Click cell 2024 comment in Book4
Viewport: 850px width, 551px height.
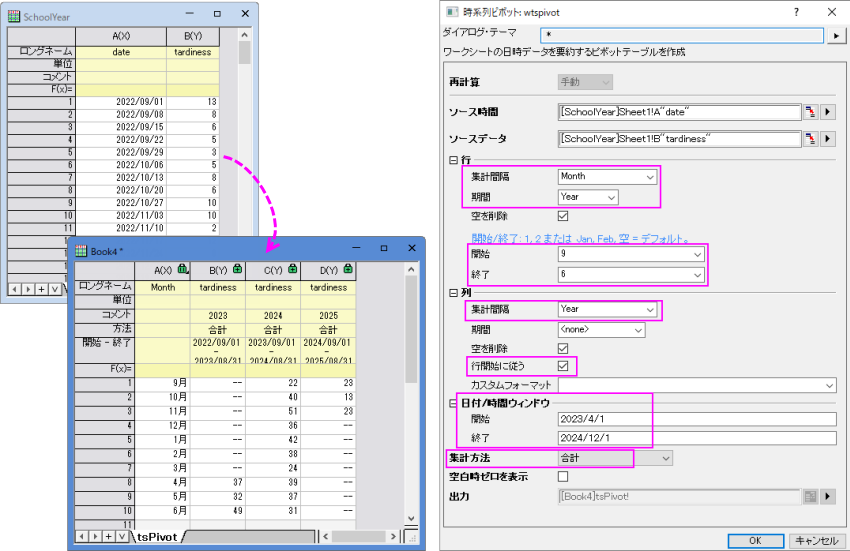coord(273,316)
